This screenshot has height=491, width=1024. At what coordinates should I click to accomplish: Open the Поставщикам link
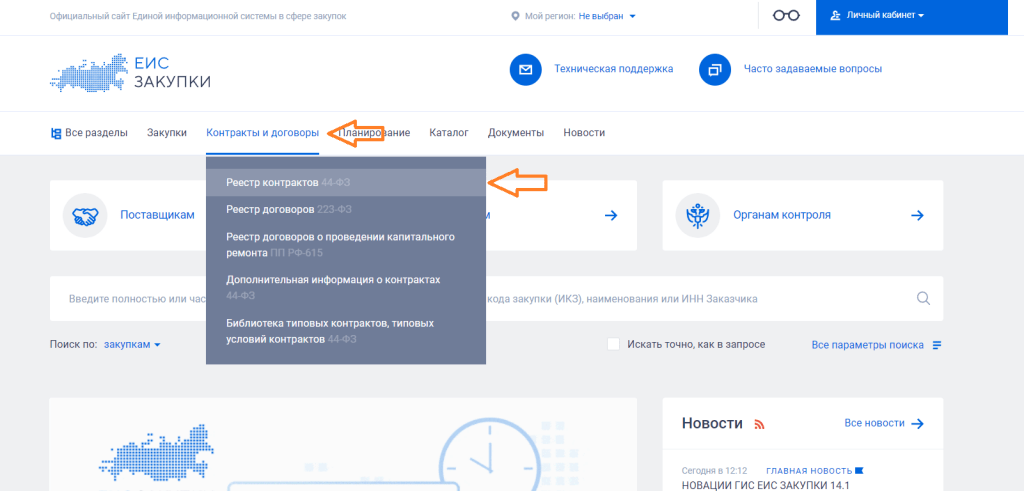click(x=157, y=215)
